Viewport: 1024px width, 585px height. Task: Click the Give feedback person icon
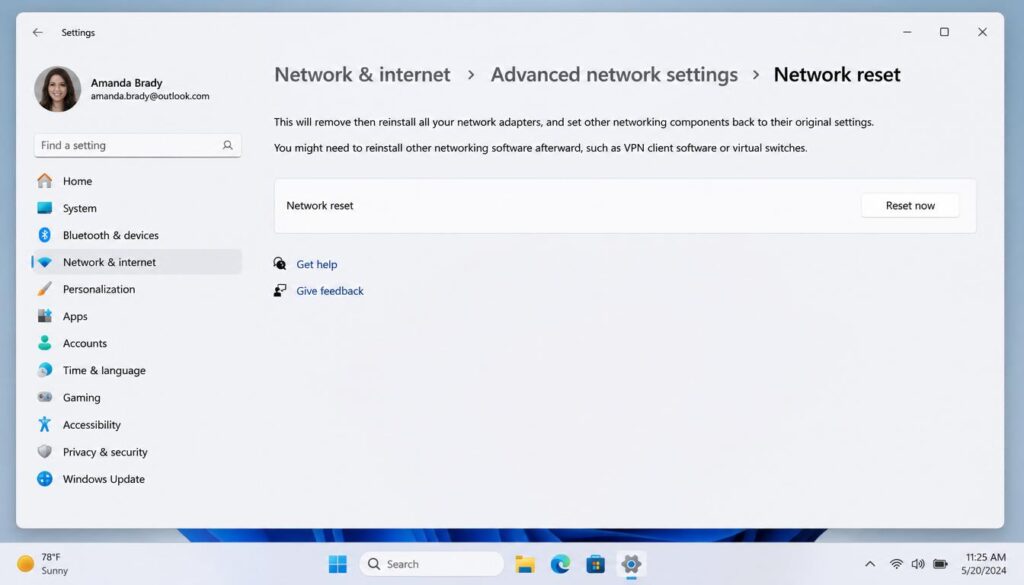280,290
